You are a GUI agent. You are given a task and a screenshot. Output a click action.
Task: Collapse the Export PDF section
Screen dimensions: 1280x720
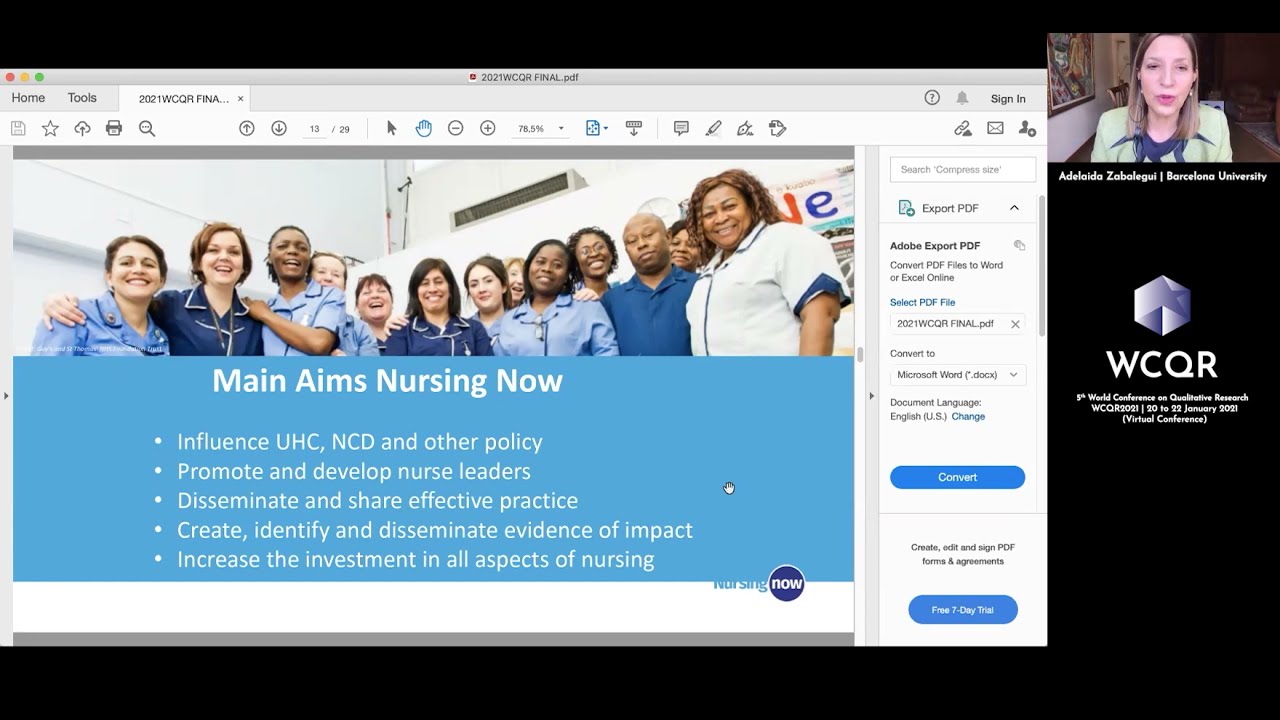1014,208
